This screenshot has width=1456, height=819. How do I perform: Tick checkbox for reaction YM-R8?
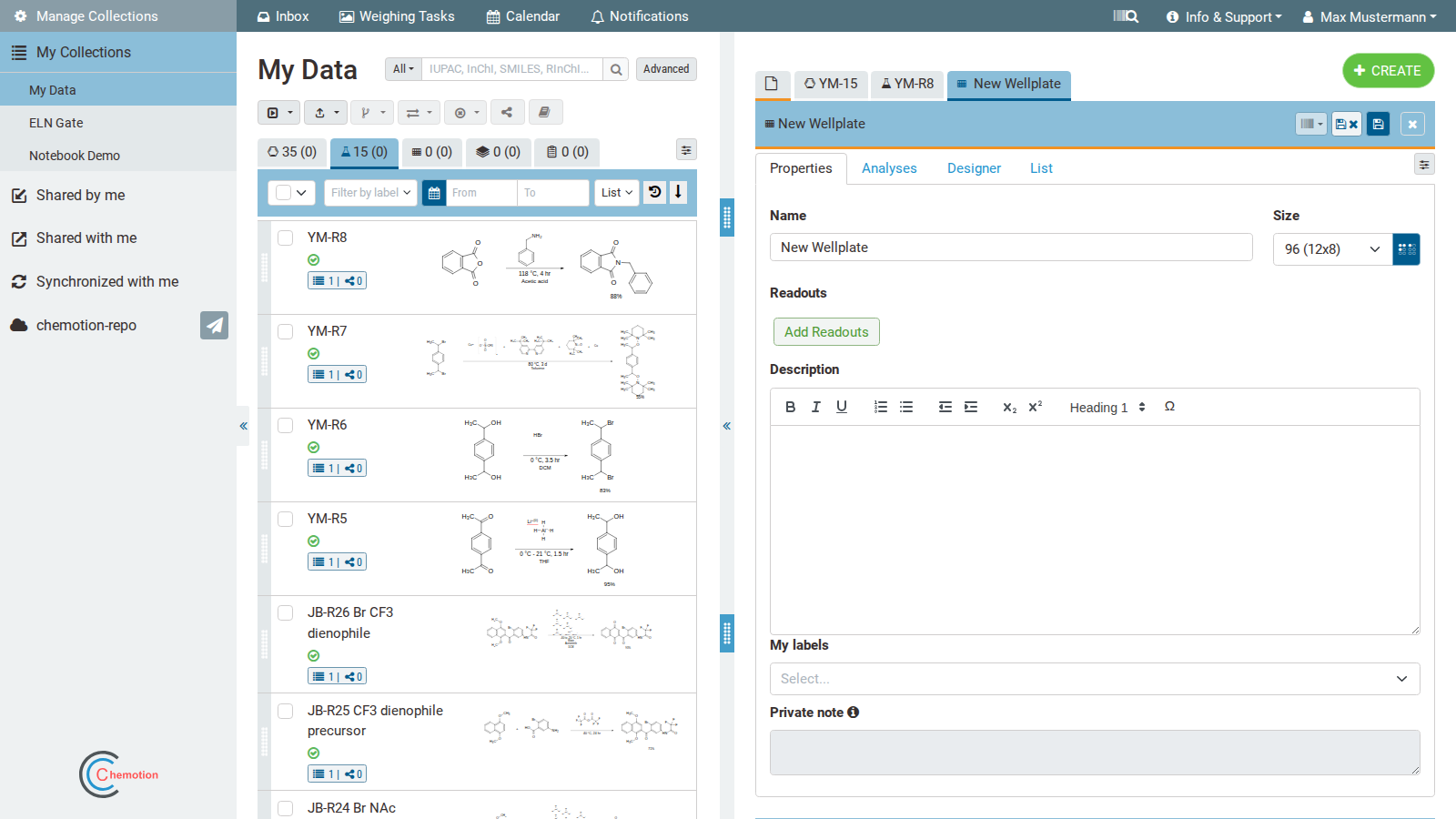pyautogui.click(x=285, y=238)
